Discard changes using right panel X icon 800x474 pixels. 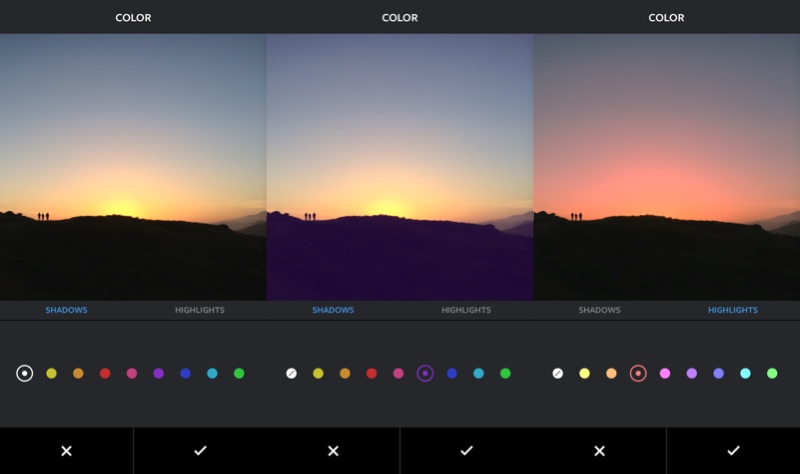[599, 451]
